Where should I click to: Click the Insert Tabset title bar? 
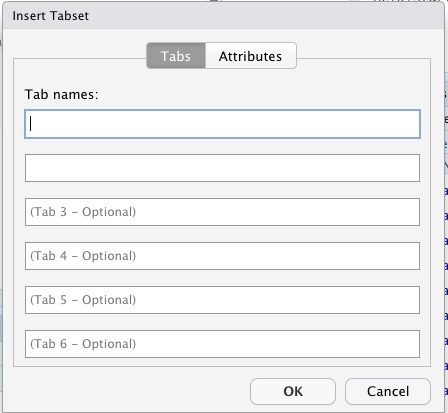click(223, 16)
